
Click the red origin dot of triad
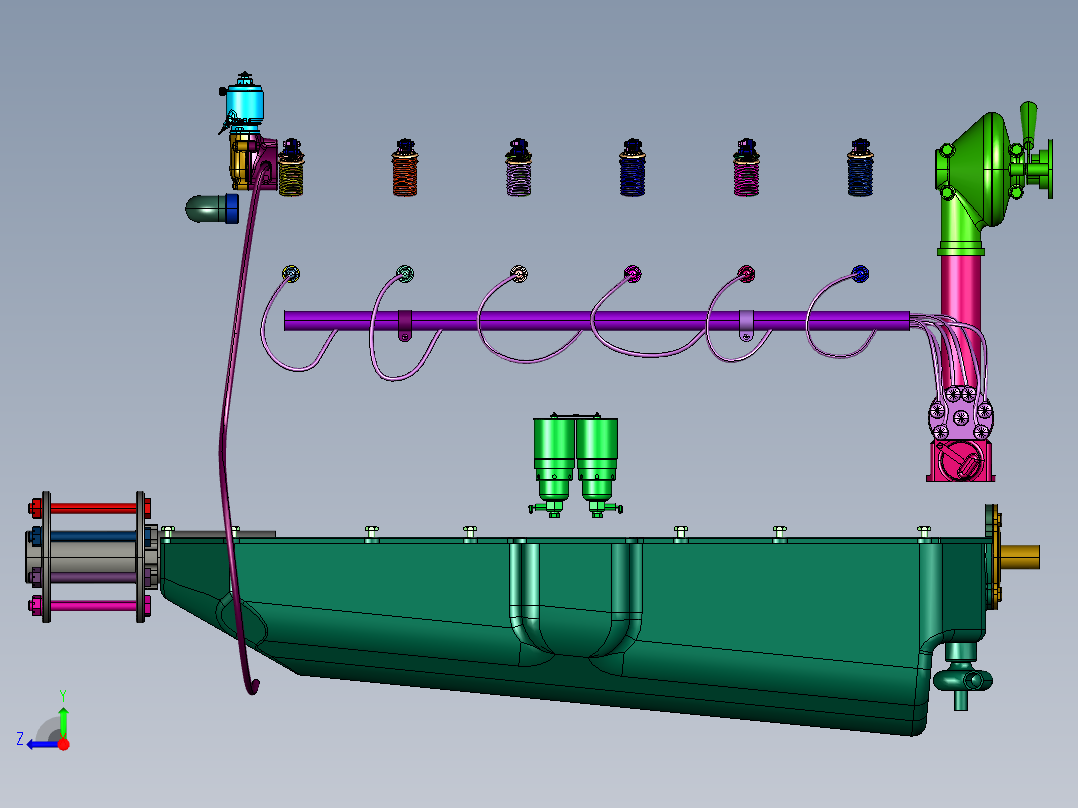[63, 744]
